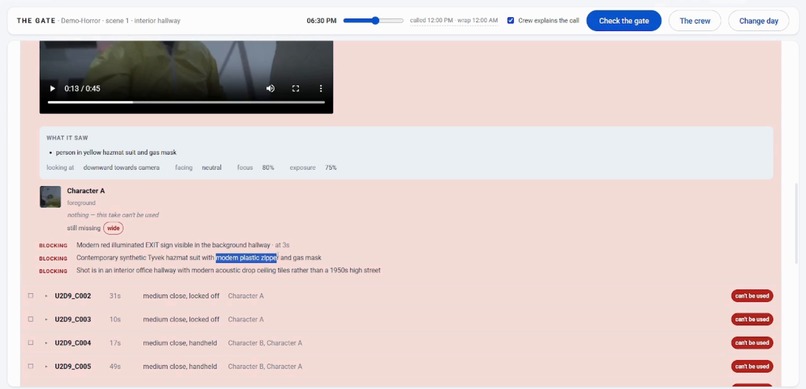The width and height of the screenshot is (806, 389).
Task: Open the video player more options menu
Action: coord(321,88)
